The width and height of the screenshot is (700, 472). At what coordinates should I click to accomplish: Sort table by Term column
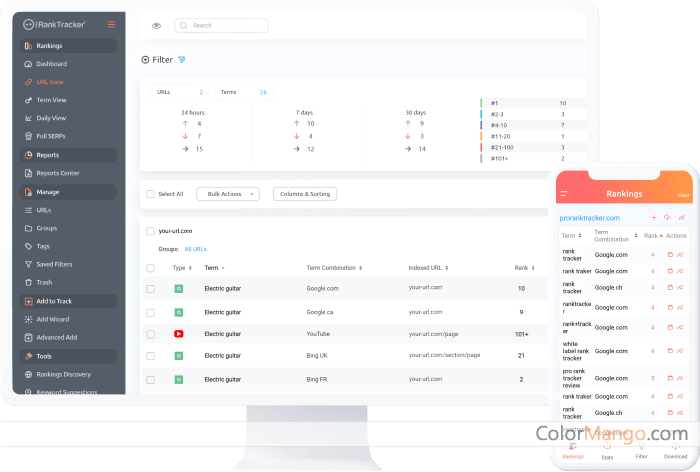click(x=214, y=268)
